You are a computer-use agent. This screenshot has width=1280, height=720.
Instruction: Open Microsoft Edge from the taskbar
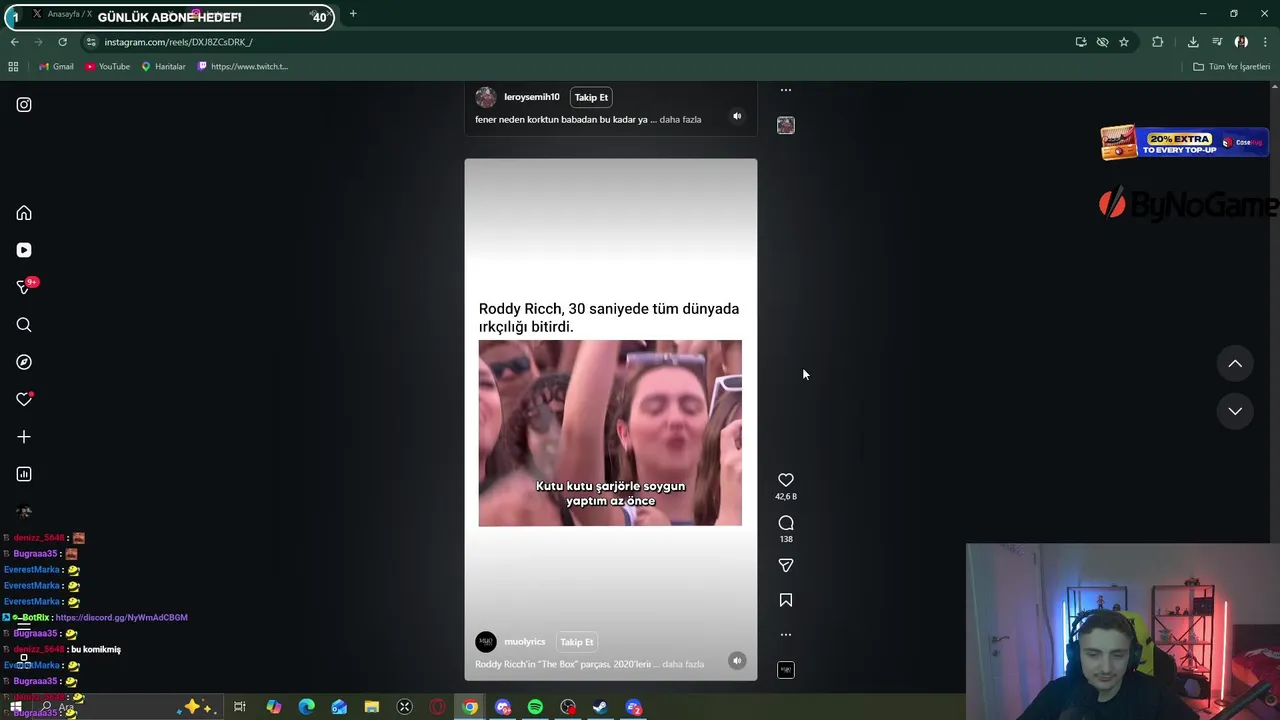click(306, 707)
